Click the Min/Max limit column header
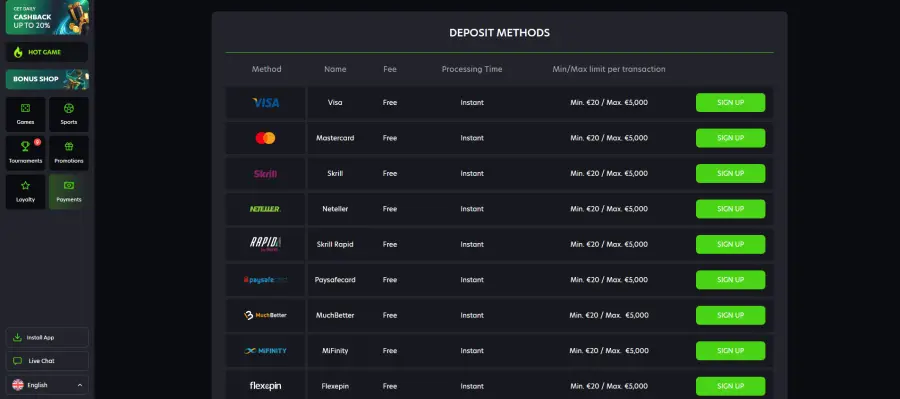The height and width of the screenshot is (399, 900). (609, 69)
